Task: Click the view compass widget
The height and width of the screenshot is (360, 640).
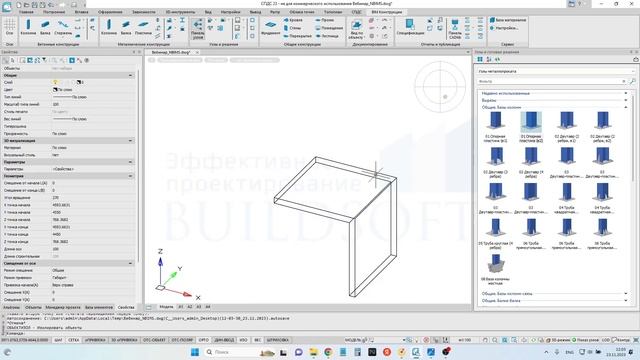Action: (x=440, y=87)
